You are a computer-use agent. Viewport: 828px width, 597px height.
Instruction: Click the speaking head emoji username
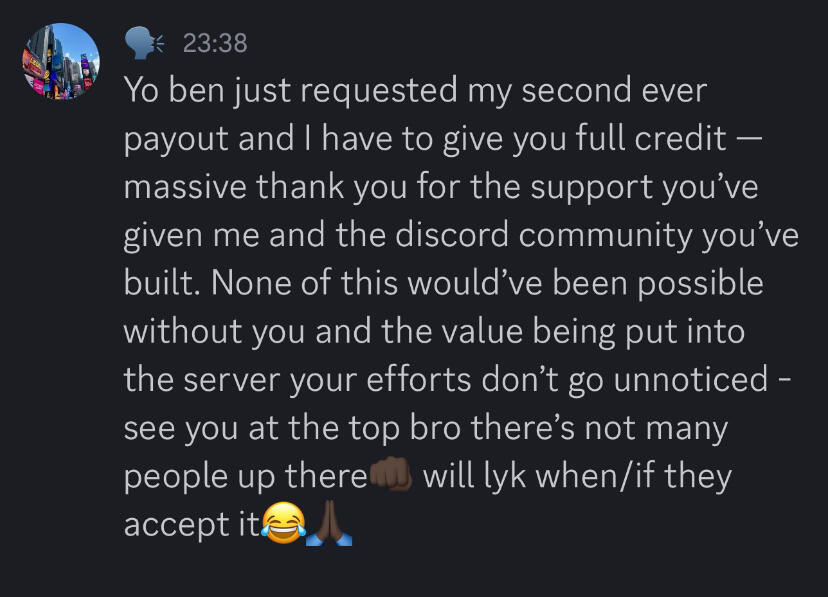coord(144,43)
